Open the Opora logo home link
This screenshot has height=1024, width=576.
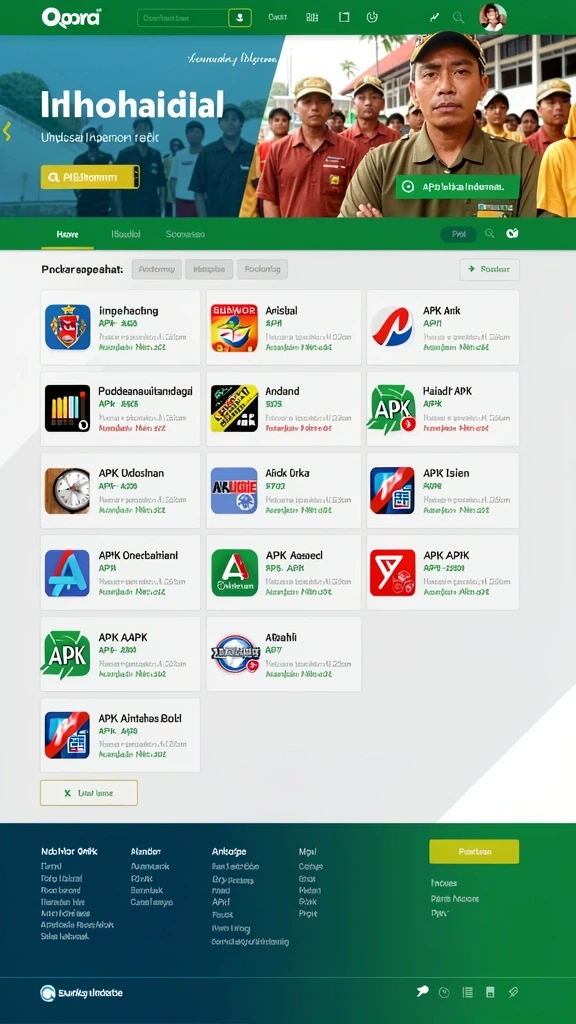(x=71, y=18)
